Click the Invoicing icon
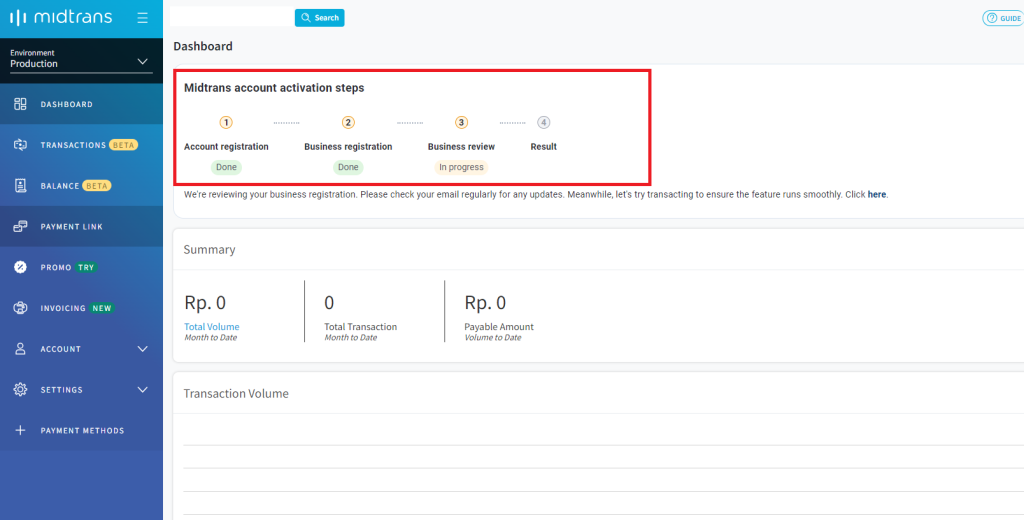The image size is (1024, 520). 20,308
